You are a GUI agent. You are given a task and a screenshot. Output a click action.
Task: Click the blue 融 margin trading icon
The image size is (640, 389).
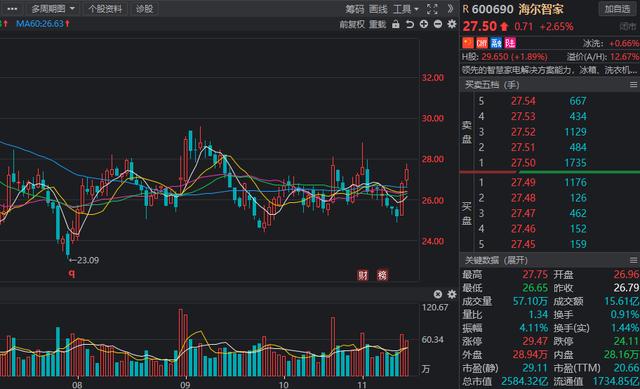pyautogui.click(x=496, y=43)
